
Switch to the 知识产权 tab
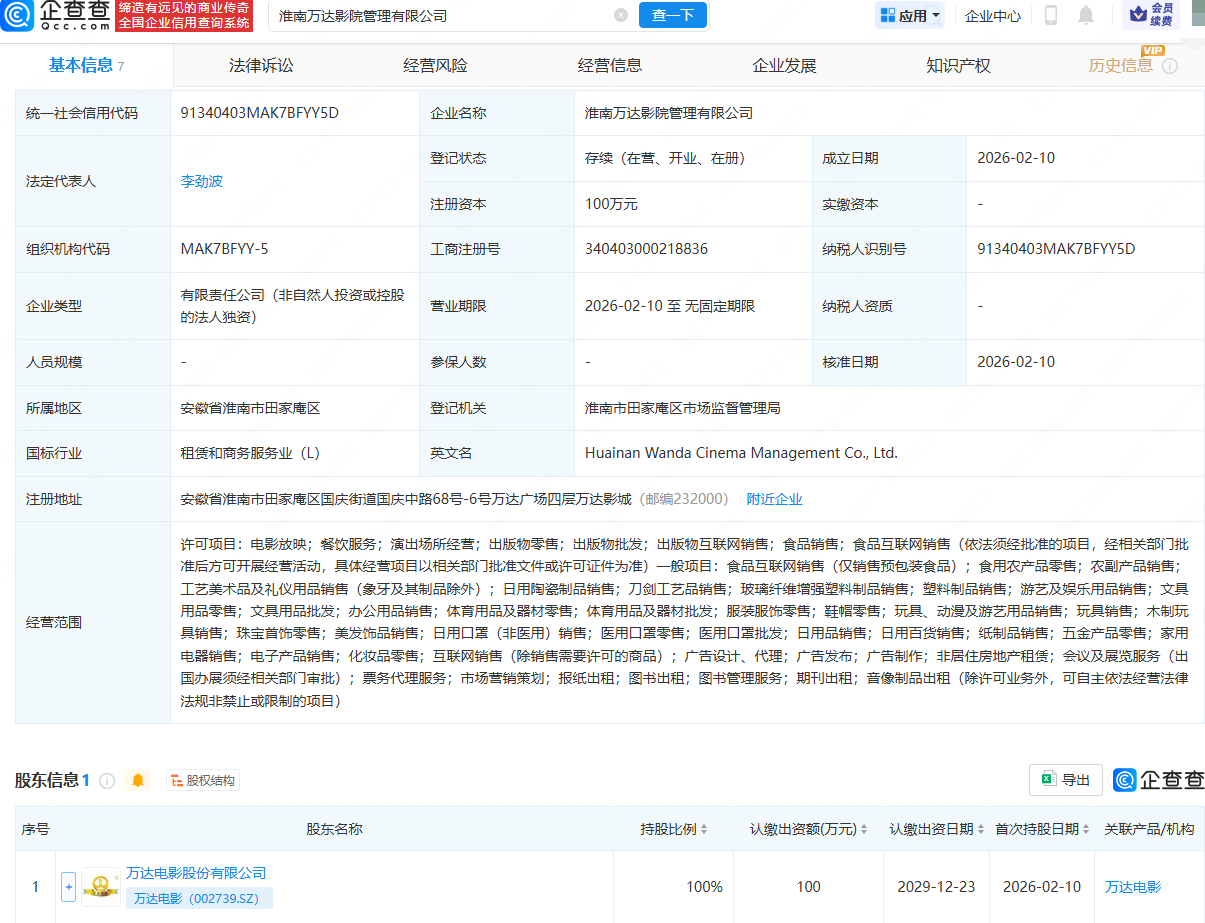pos(958,66)
